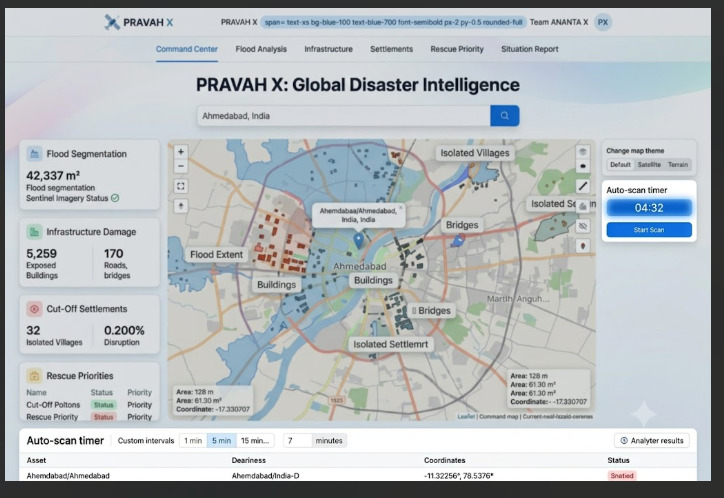The width and height of the screenshot is (724, 498).
Task: Switch to Command Center tab
Action: (x=187, y=49)
